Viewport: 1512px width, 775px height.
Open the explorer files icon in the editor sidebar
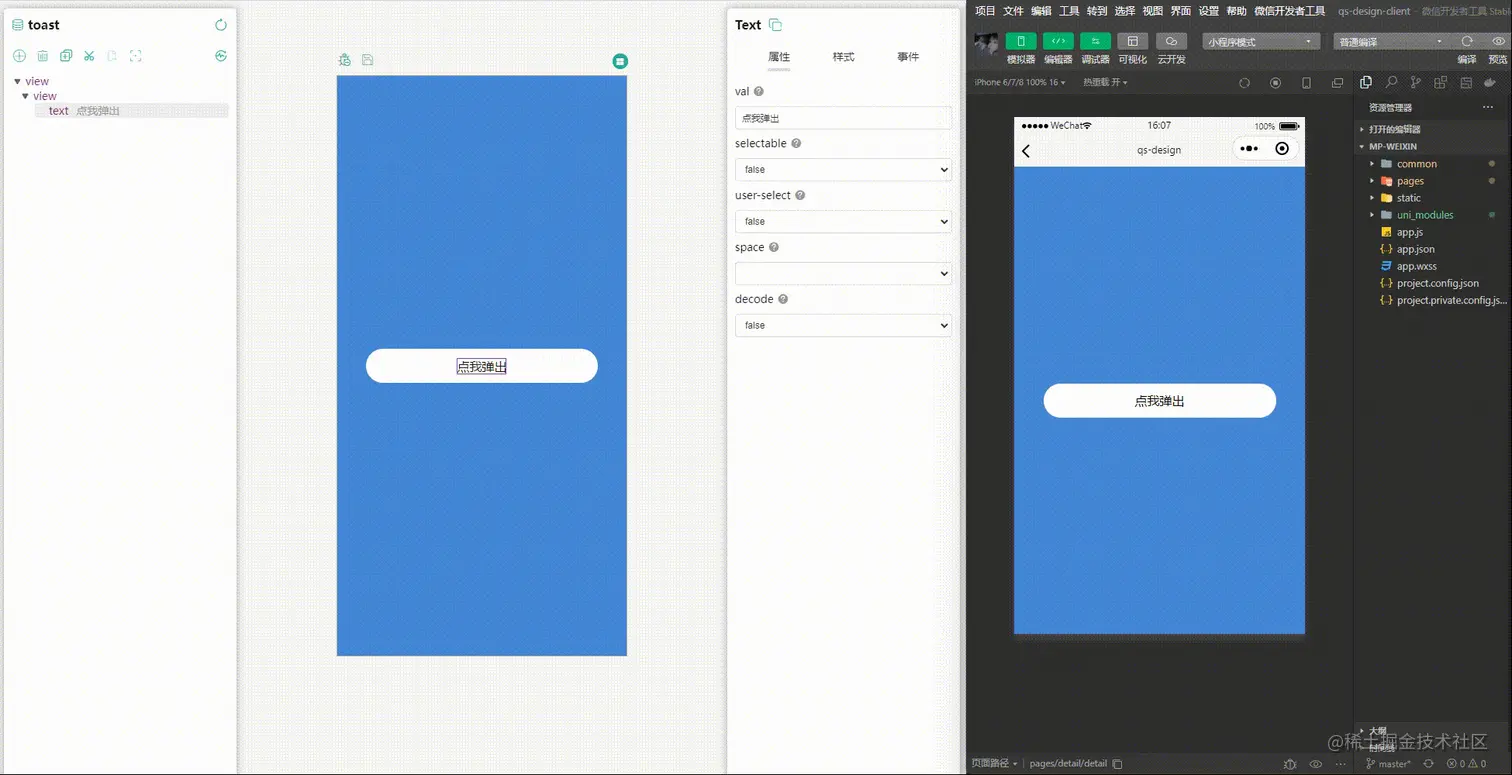tap(1366, 82)
